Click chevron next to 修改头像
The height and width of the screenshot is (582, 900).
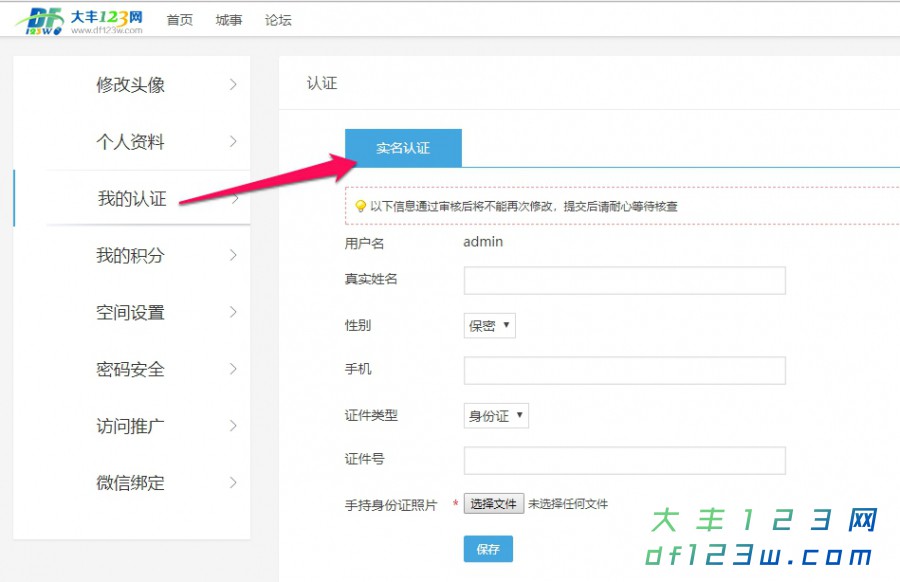click(x=233, y=85)
